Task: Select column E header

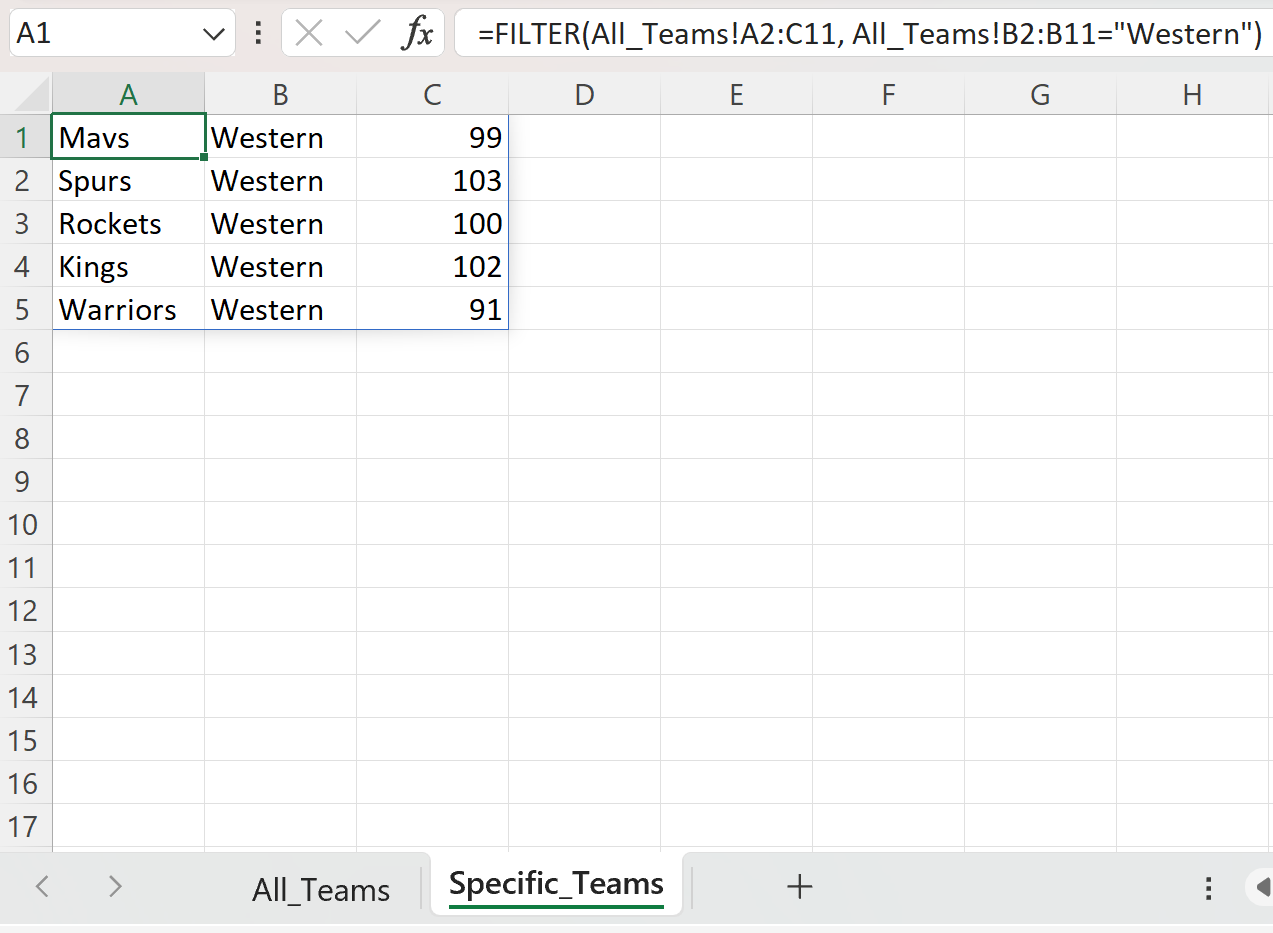Action: click(x=736, y=95)
